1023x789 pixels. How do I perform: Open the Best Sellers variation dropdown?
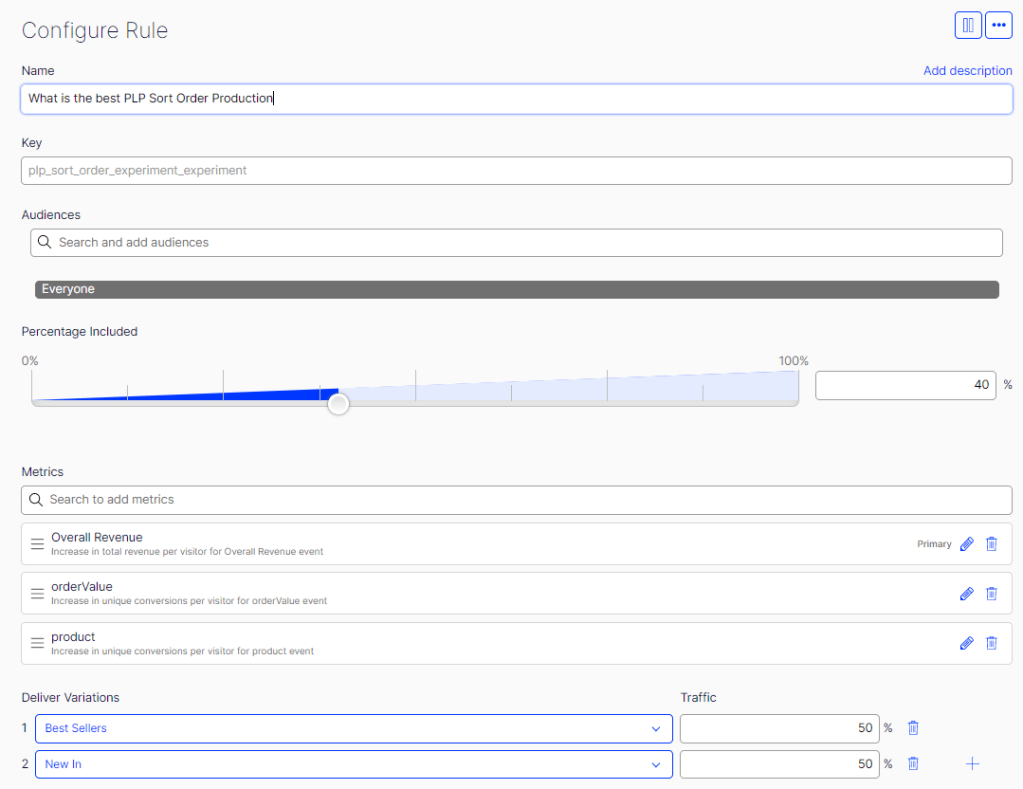tap(353, 728)
